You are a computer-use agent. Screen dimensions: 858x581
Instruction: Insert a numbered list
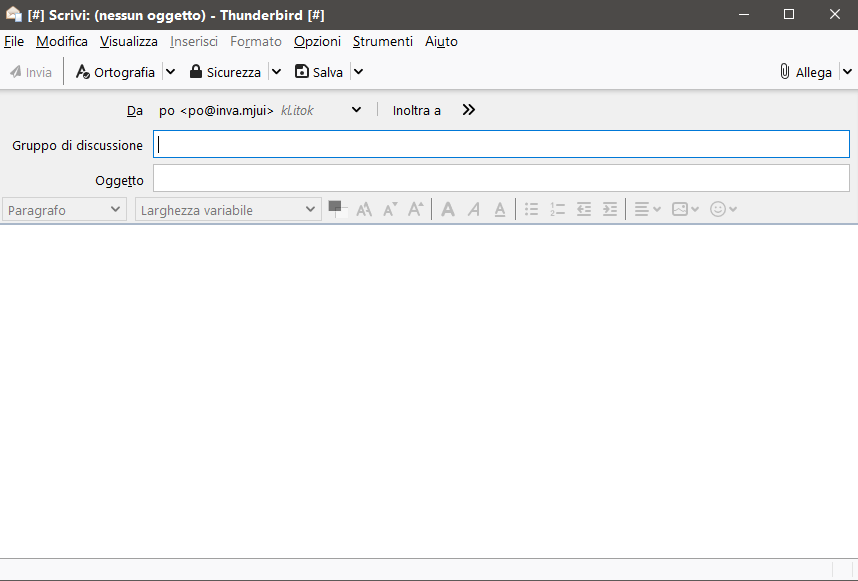[558, 210]
